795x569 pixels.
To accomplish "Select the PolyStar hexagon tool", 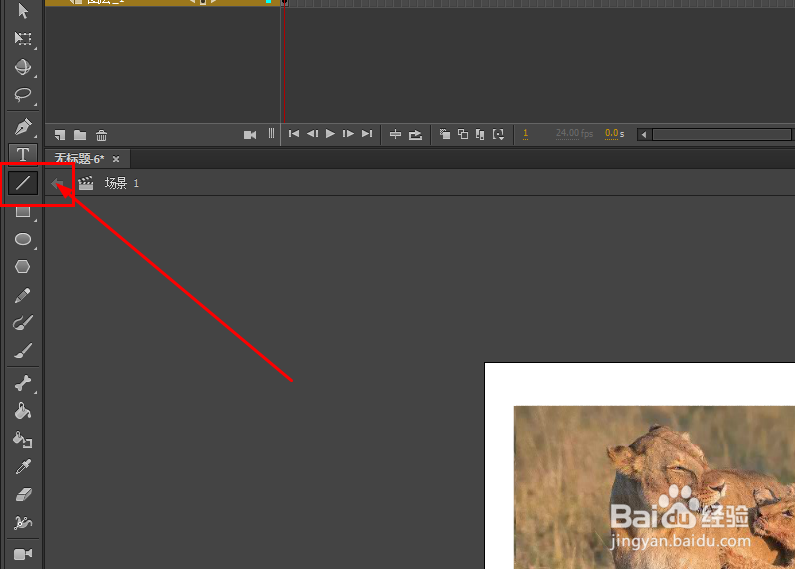I will (23, 267).
